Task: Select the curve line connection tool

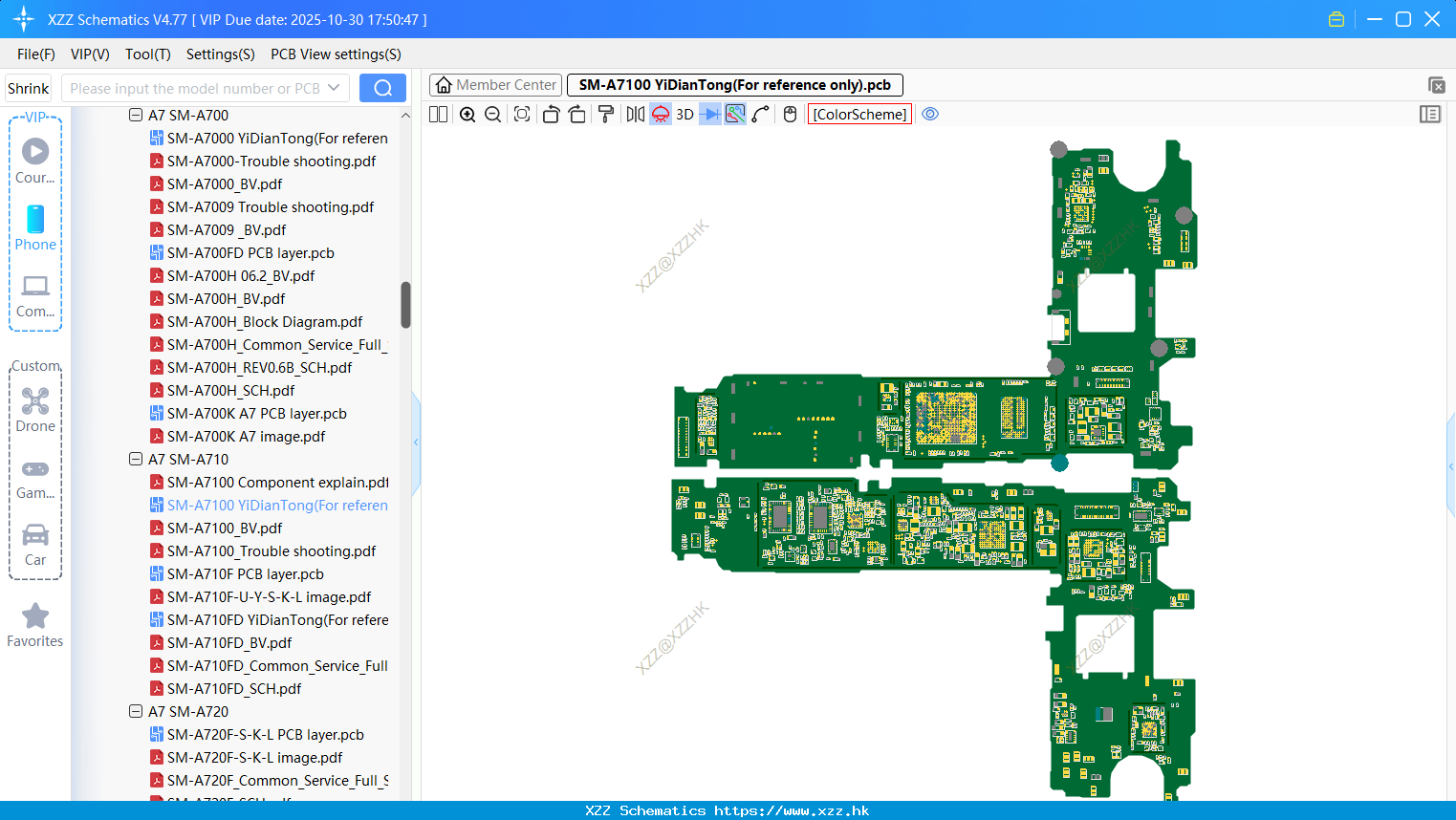Action: tap(761, 115)
